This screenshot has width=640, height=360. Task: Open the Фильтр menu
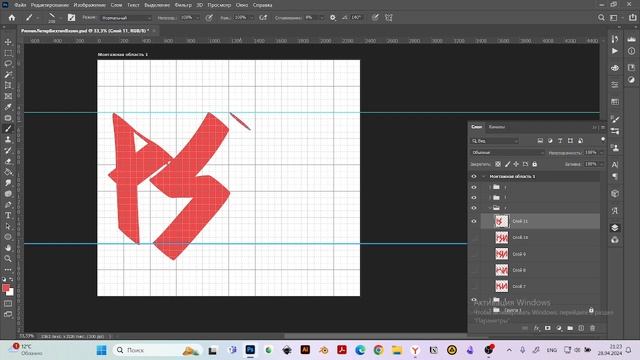183,5
